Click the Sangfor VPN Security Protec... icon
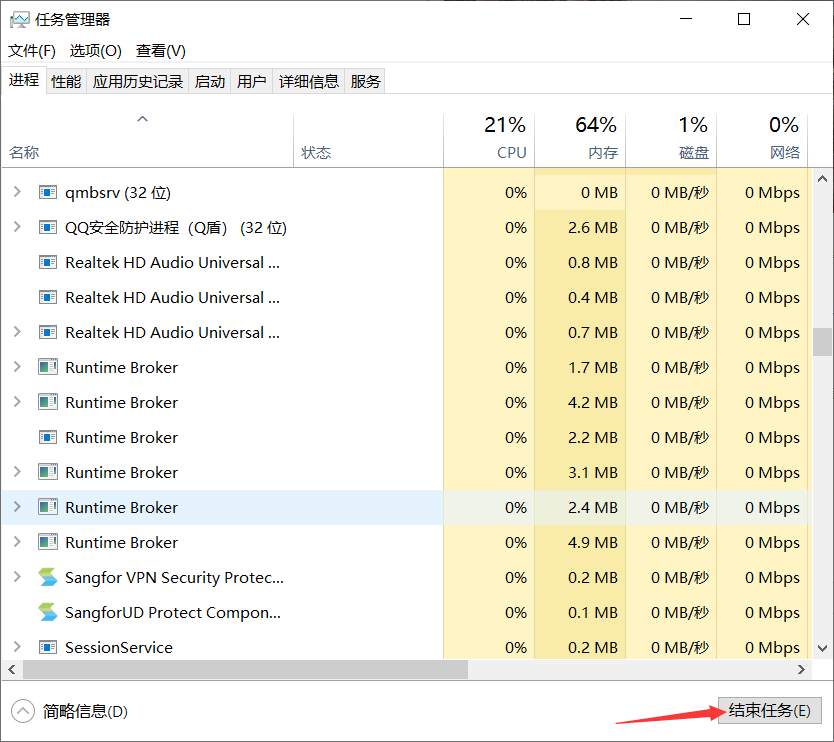The image size is (834, 742). coord(48,577)
